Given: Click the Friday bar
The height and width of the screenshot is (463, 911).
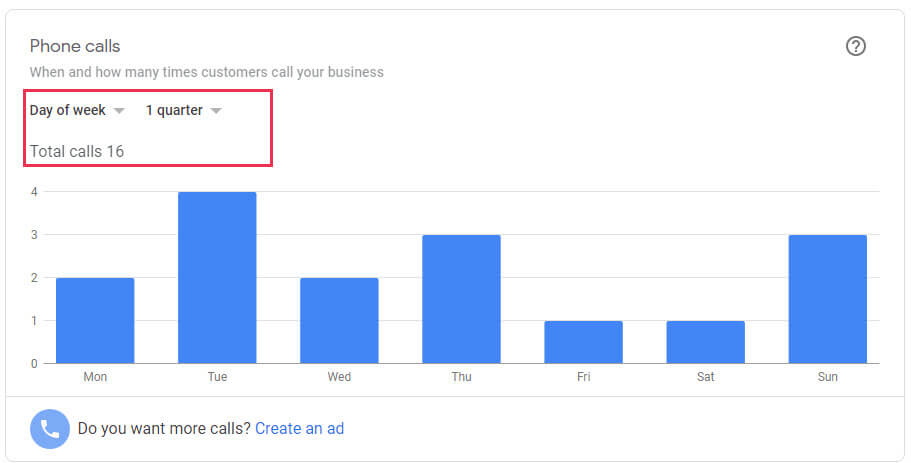Looking at the screenshot, I should coord(583,342).
